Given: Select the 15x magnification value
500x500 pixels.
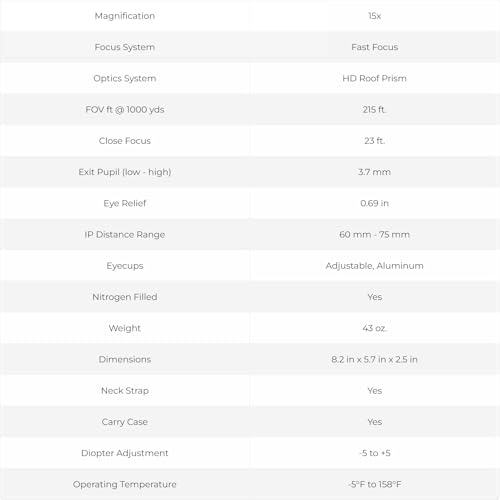Looking at the screenshot, I should pyautogui.click(x=374, y=16).
